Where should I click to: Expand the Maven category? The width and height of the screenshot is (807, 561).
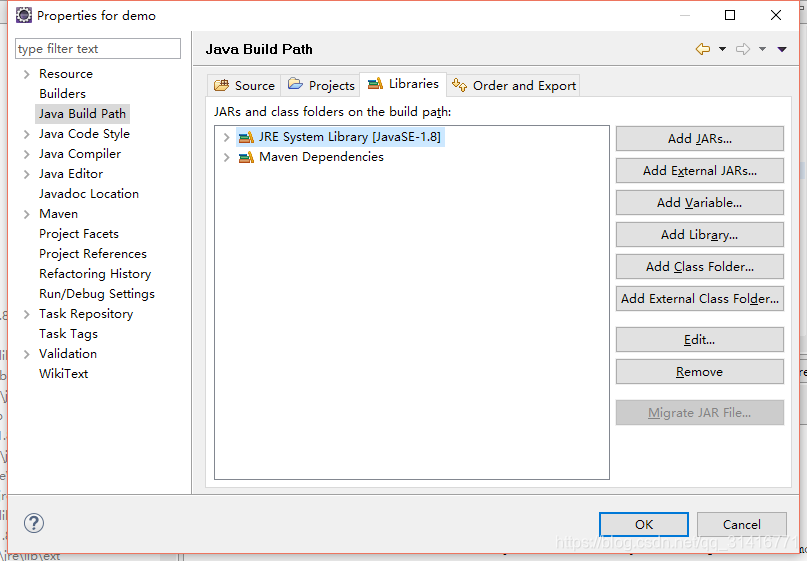(27, 214)
